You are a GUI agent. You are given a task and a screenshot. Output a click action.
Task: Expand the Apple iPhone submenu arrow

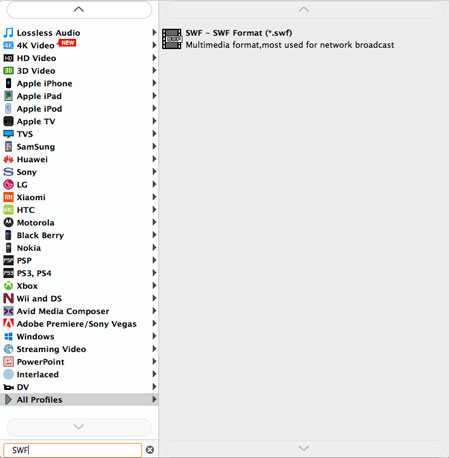pyautogui.click(x=154, y=83)
